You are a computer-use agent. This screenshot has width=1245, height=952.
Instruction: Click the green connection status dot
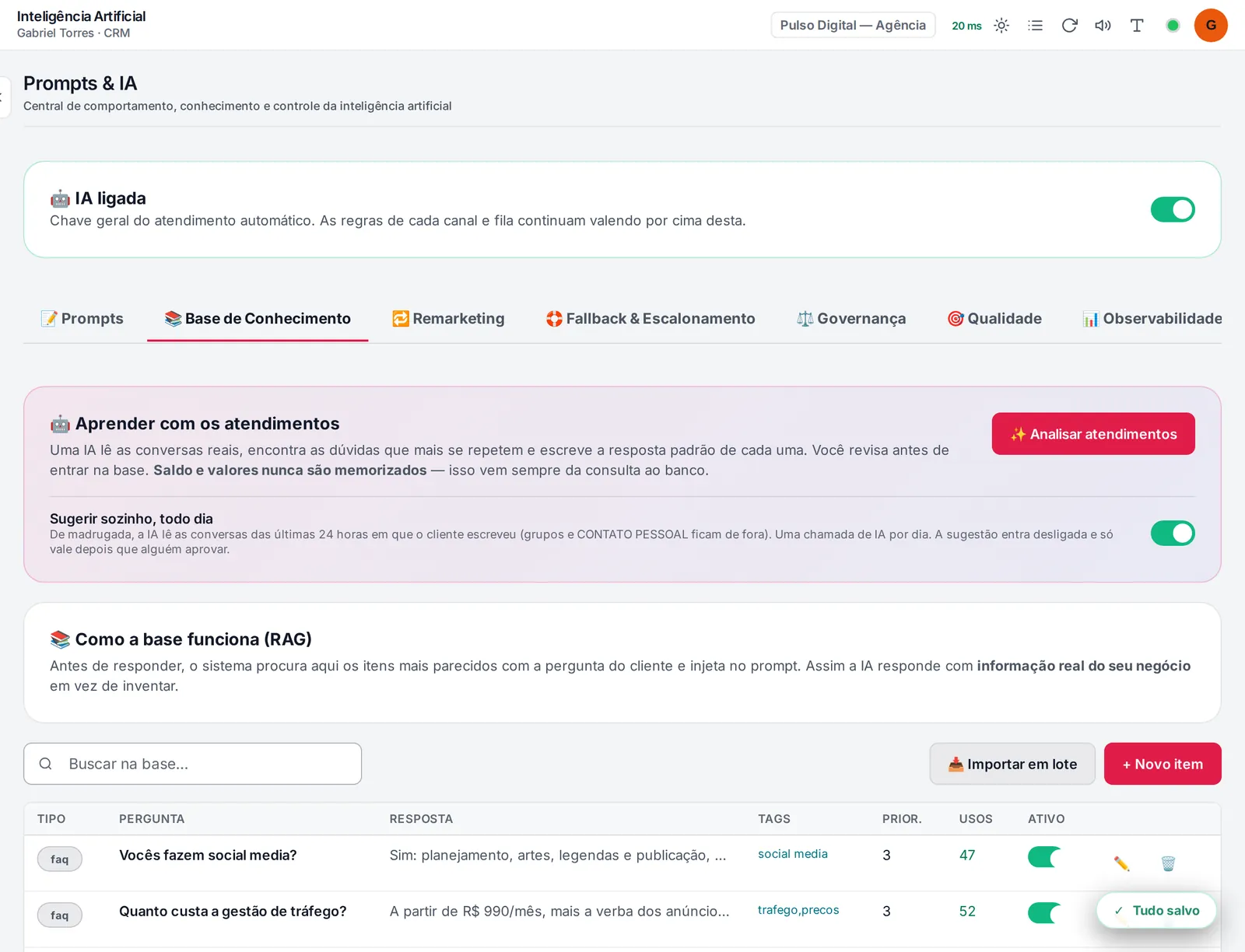[1173, 26]
